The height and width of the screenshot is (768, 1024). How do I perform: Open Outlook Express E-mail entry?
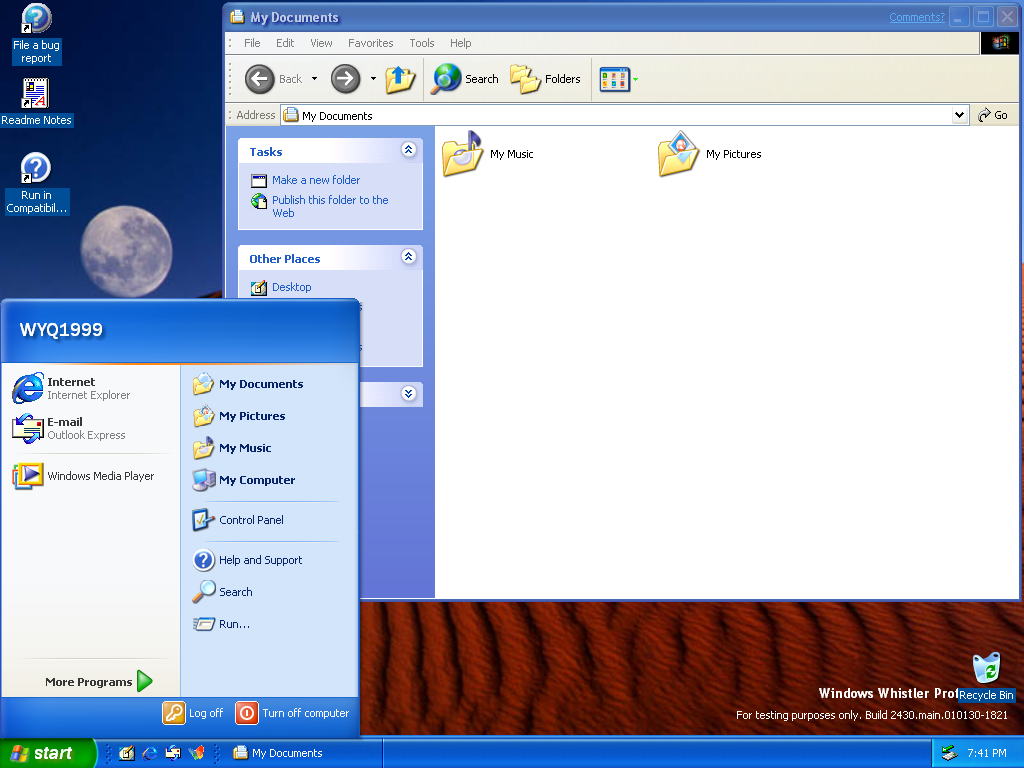coord(68,428)
